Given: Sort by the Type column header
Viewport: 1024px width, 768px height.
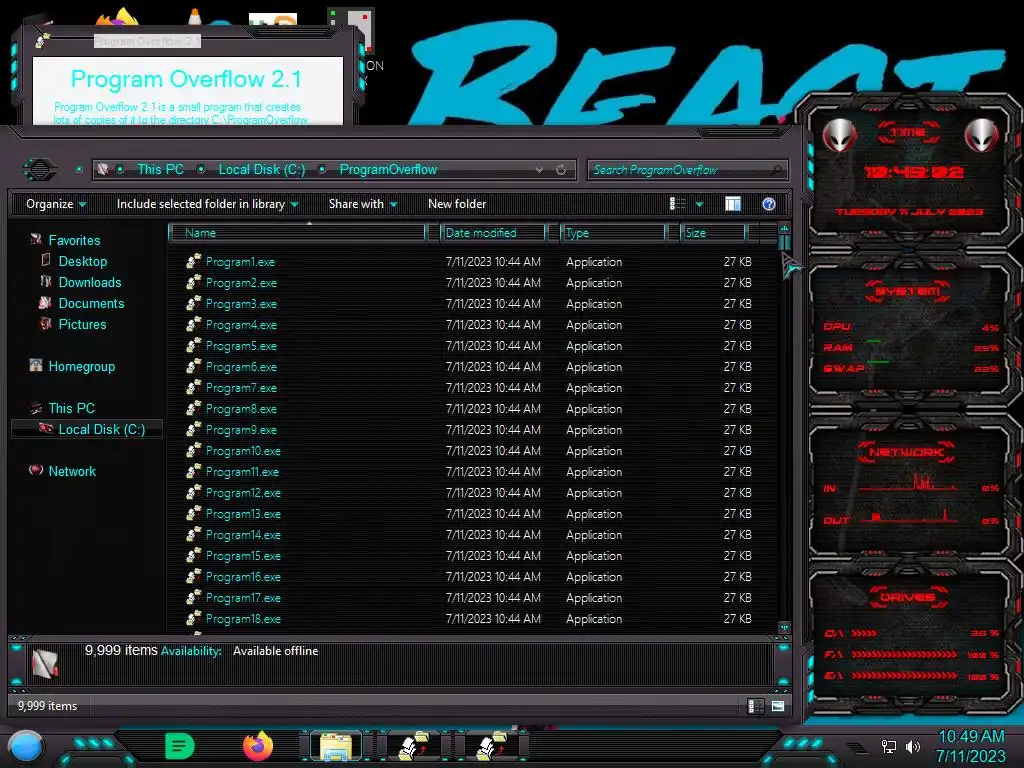Looking at the screenshot, I should click(x=613, y=232).
